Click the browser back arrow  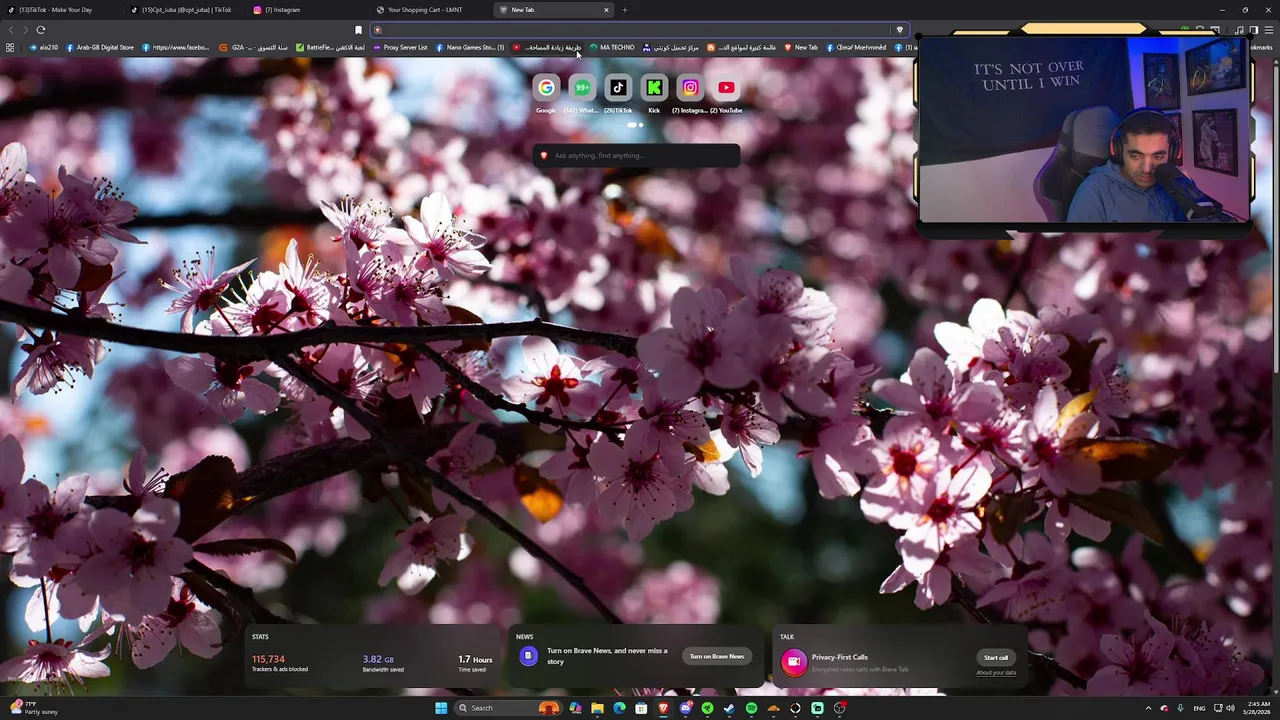point(11,30)
